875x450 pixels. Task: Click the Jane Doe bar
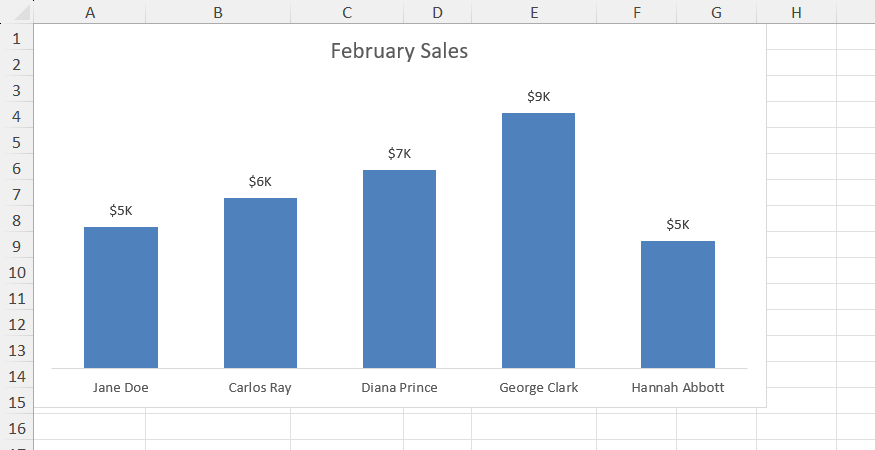click(121, 298)
